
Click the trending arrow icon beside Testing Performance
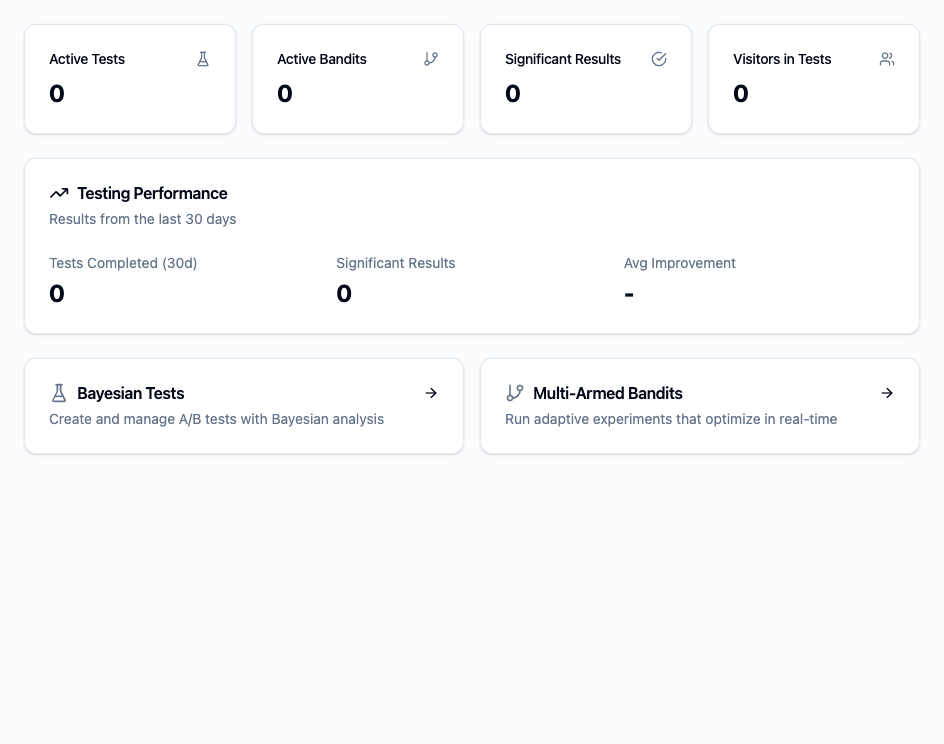(59, 193)
